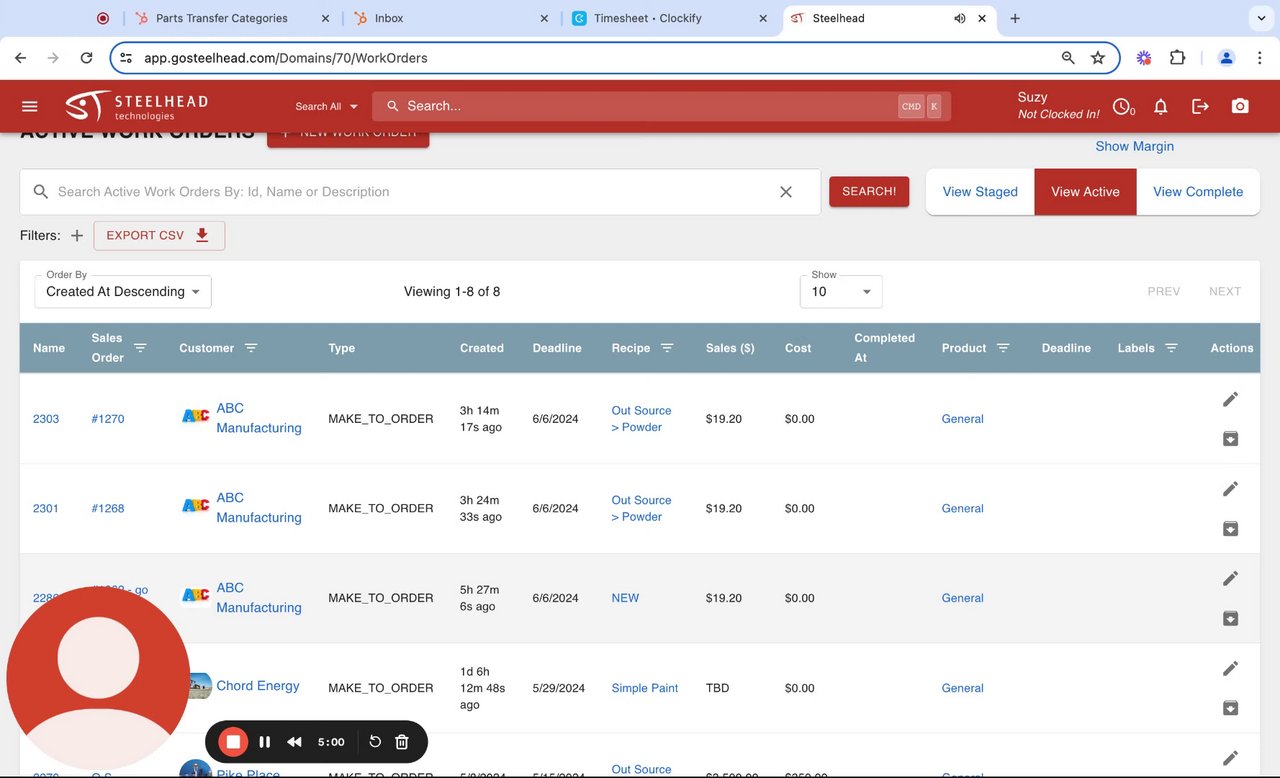Select the View Complete tab

coord(1198,192)
